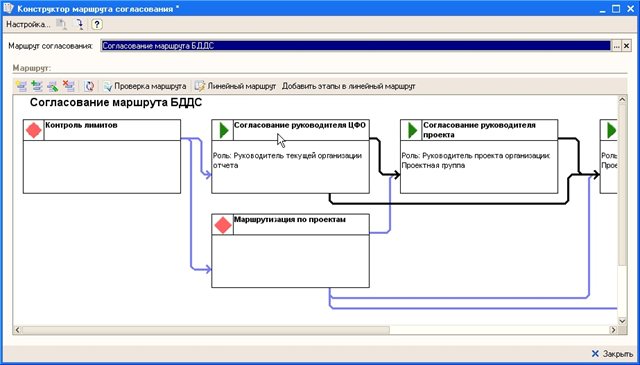Click the left arrow of the horizontal scrollbar
Image resolution: width=640 pixels, height=365 pixels.
coord(18,329)
